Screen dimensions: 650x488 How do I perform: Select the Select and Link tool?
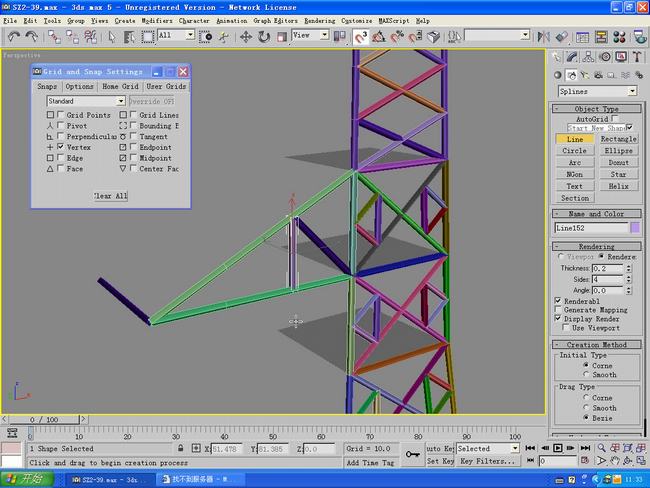pos(54,37)
